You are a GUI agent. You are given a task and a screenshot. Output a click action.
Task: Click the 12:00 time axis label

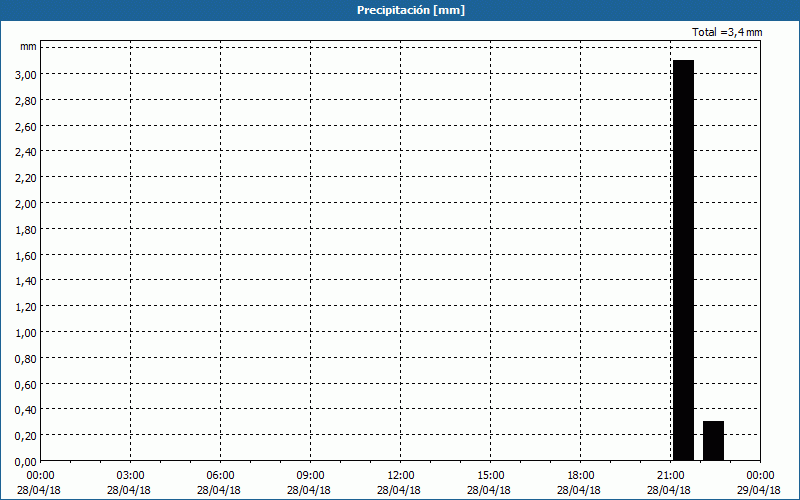click(400, 475)
